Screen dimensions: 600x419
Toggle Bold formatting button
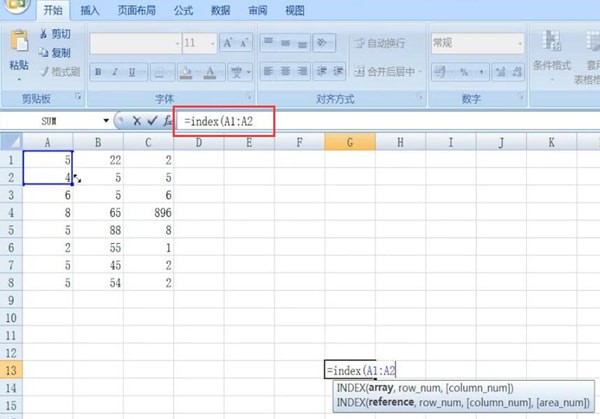click(x=99, y=72)
